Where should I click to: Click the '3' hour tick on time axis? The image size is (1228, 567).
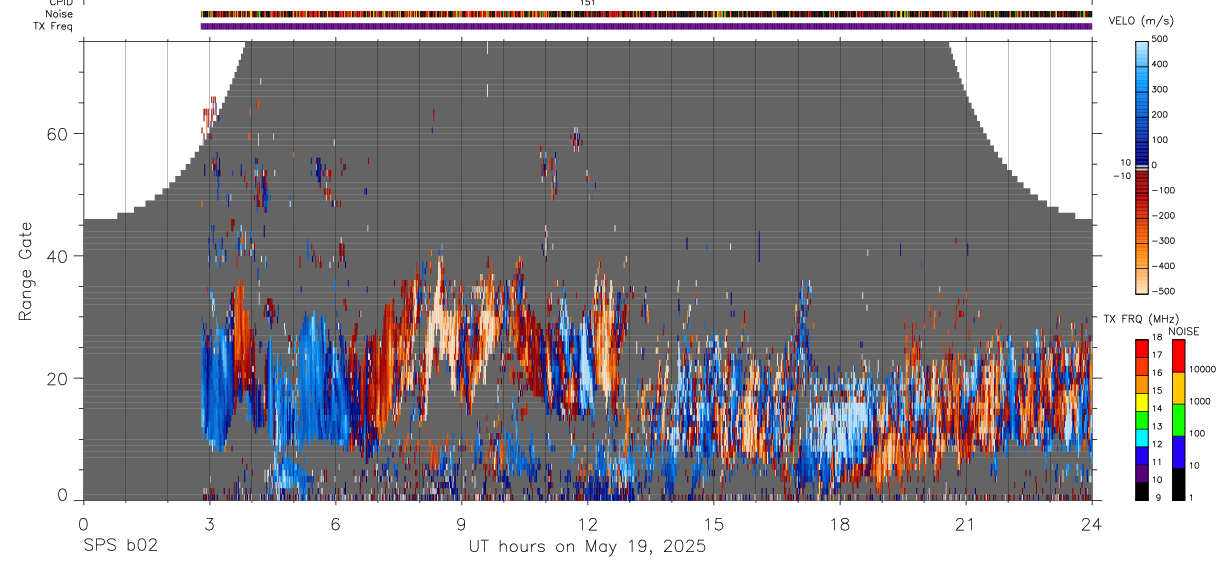pyautogui.click(x=209, y=523)
